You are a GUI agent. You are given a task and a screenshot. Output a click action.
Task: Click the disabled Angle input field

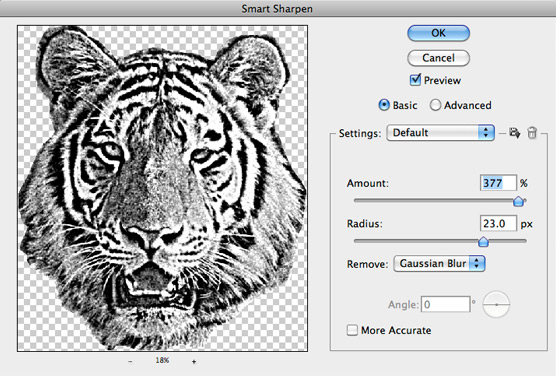[446, 304]
